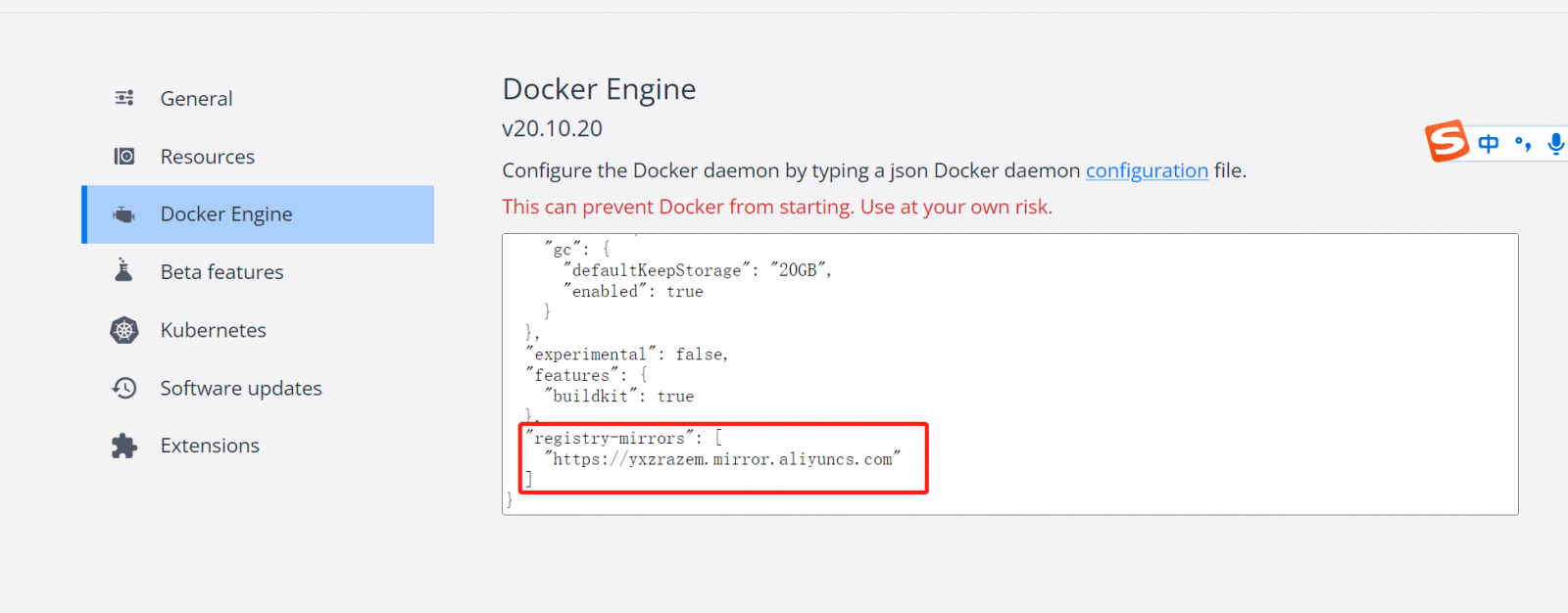Place cursor on the buildkit true line

(x=619, y=397)
